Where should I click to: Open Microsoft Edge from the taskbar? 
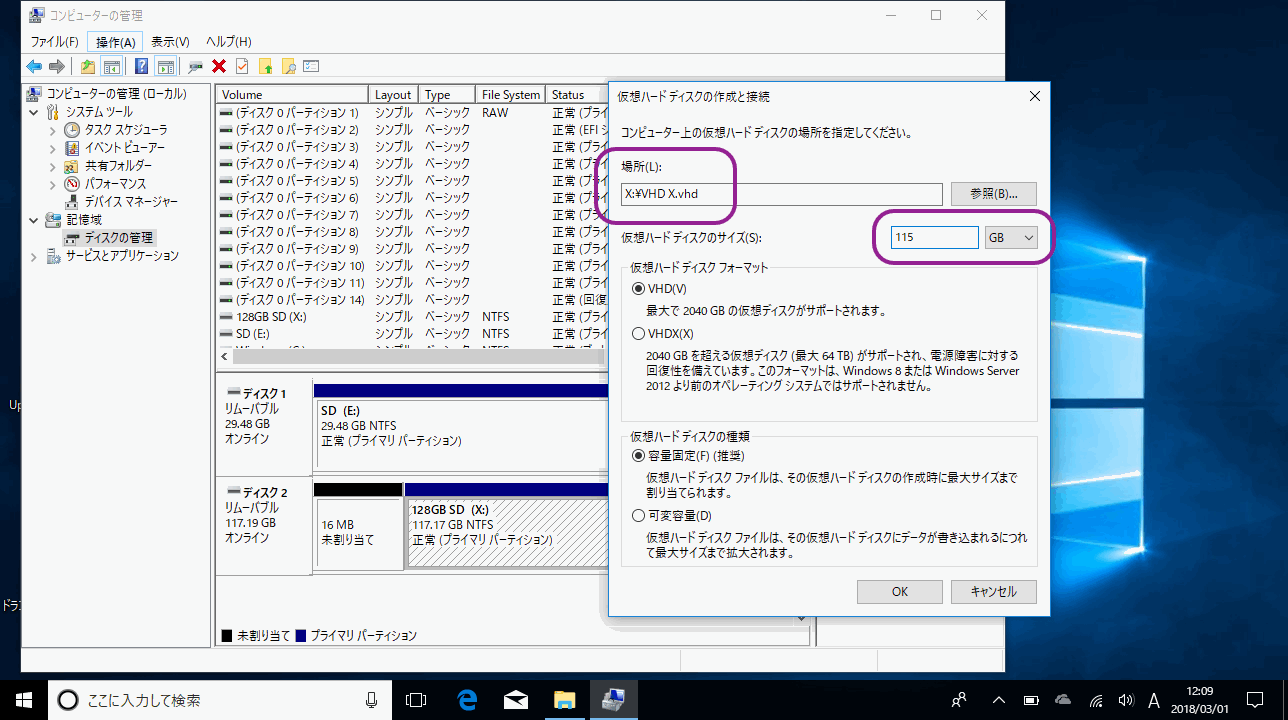coord(467,700)
